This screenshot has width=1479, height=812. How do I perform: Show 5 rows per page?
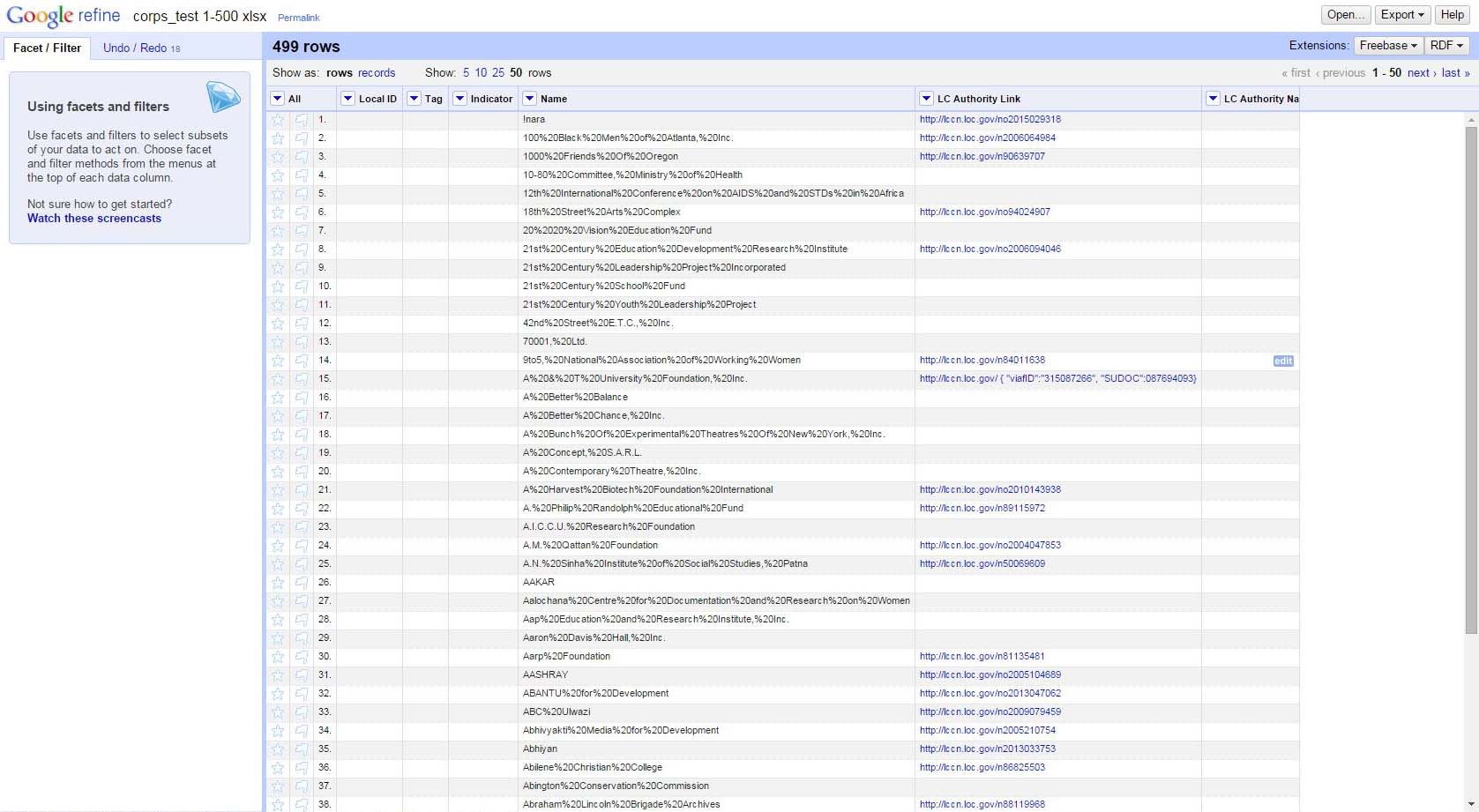[x=466, y=73]
